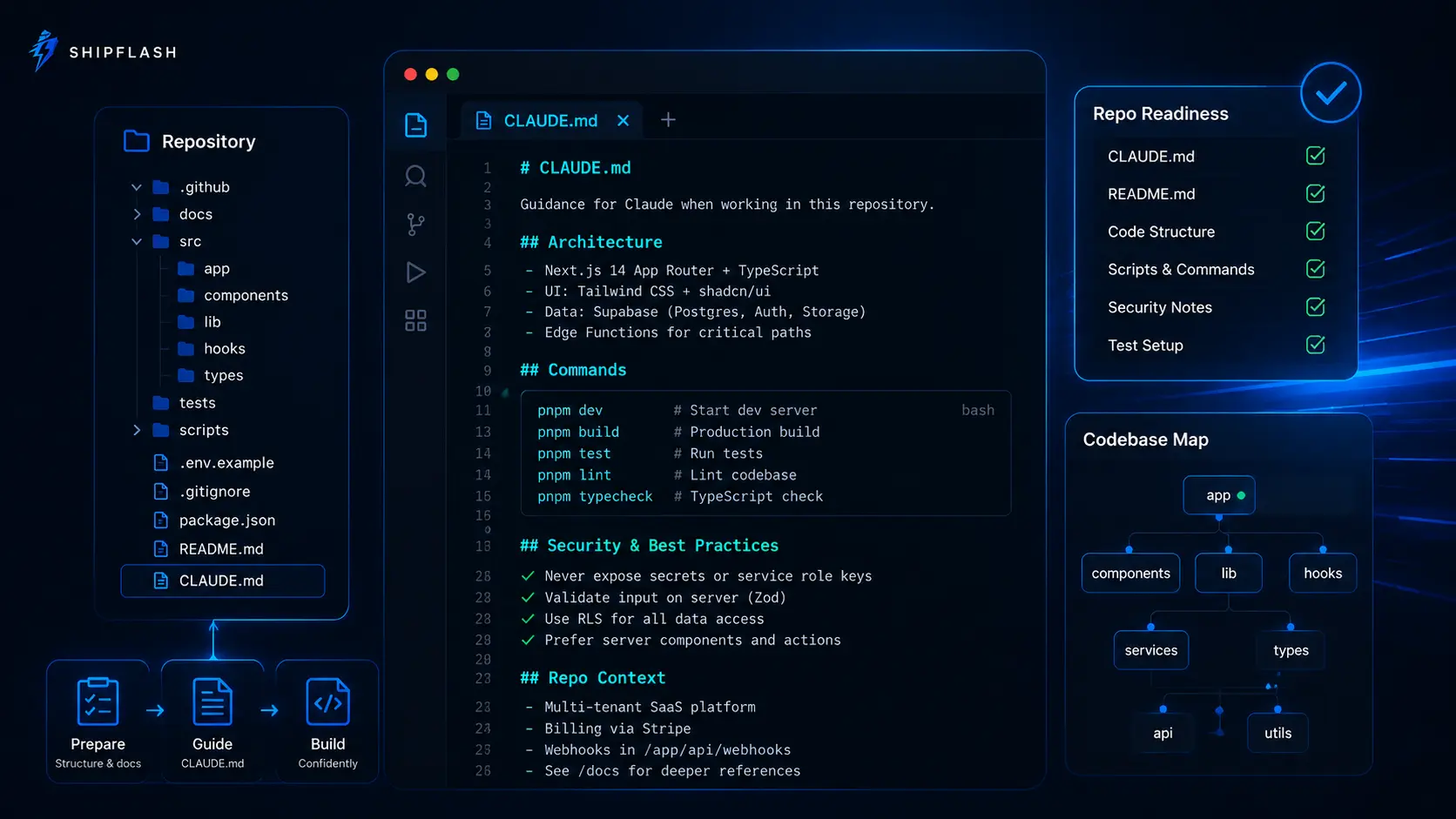The image size is (1456, 819).
Task: Click the types folder icon in tree
Action: pos(185,375)
